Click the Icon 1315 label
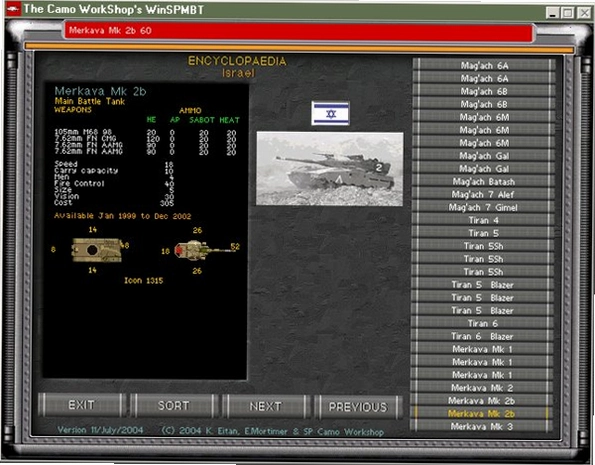This screenshot has width=595, height=465. [144, 281]
